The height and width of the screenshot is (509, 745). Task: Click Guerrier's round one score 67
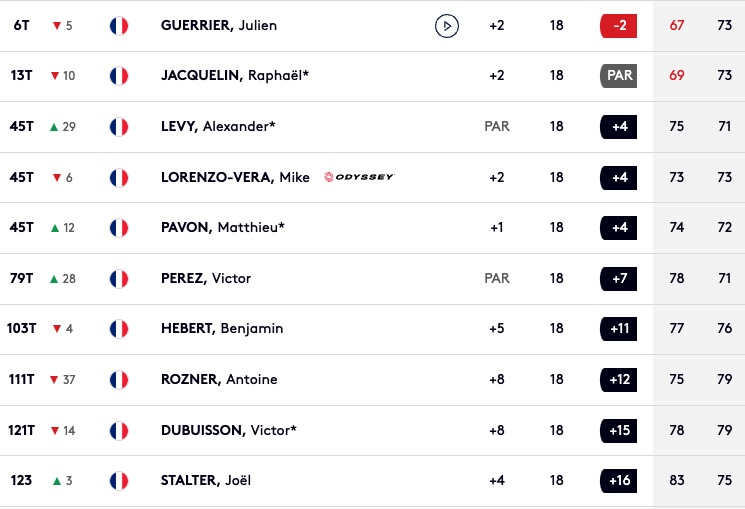click(677, 25)
